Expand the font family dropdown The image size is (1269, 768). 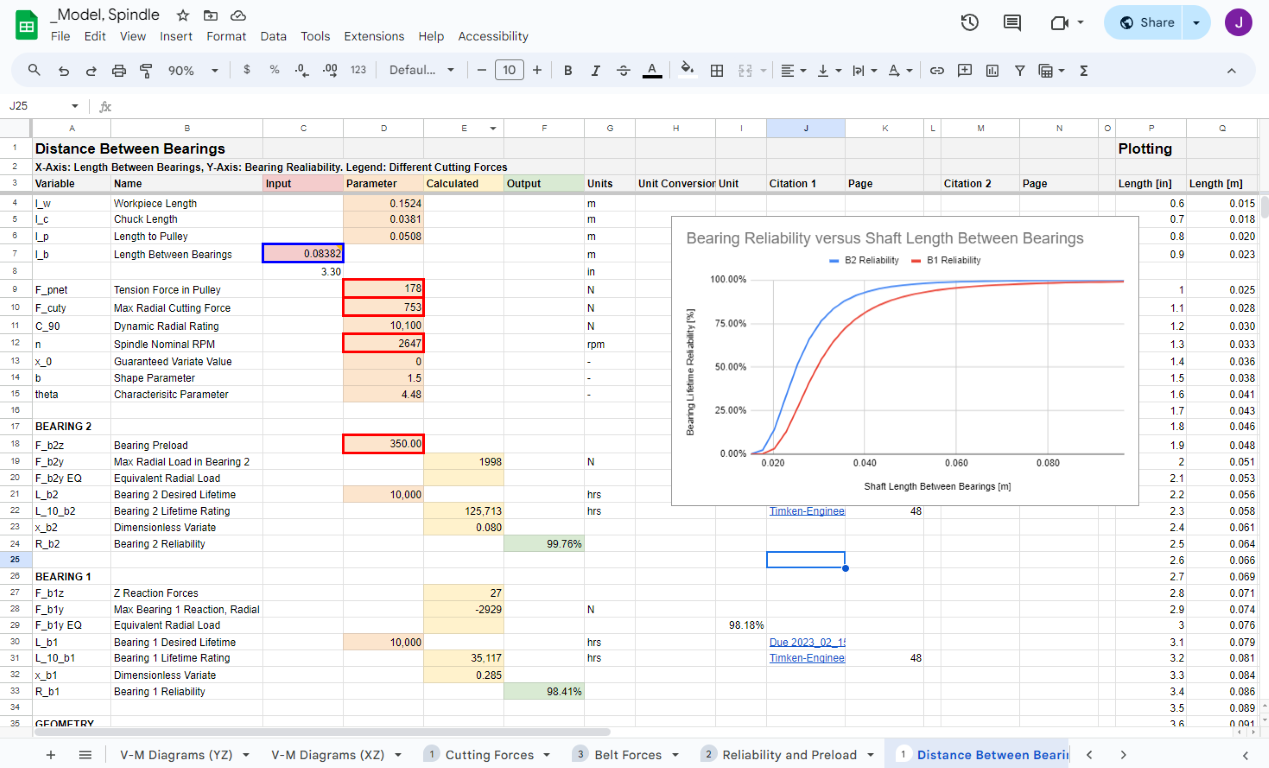[x=421, y=70]
